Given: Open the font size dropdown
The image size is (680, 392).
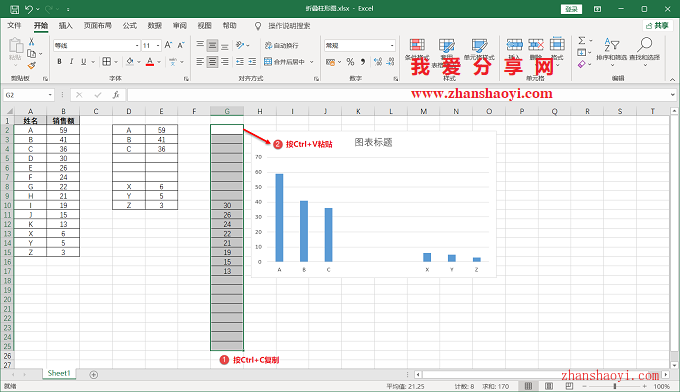Looking at the screenshot, I should (158, 46).
